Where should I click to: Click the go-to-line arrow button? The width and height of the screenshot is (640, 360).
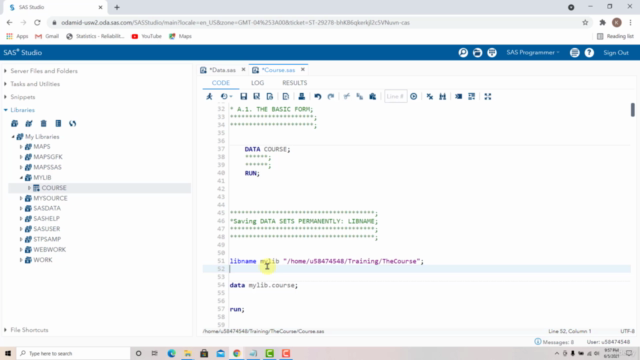tap(413, 96)
